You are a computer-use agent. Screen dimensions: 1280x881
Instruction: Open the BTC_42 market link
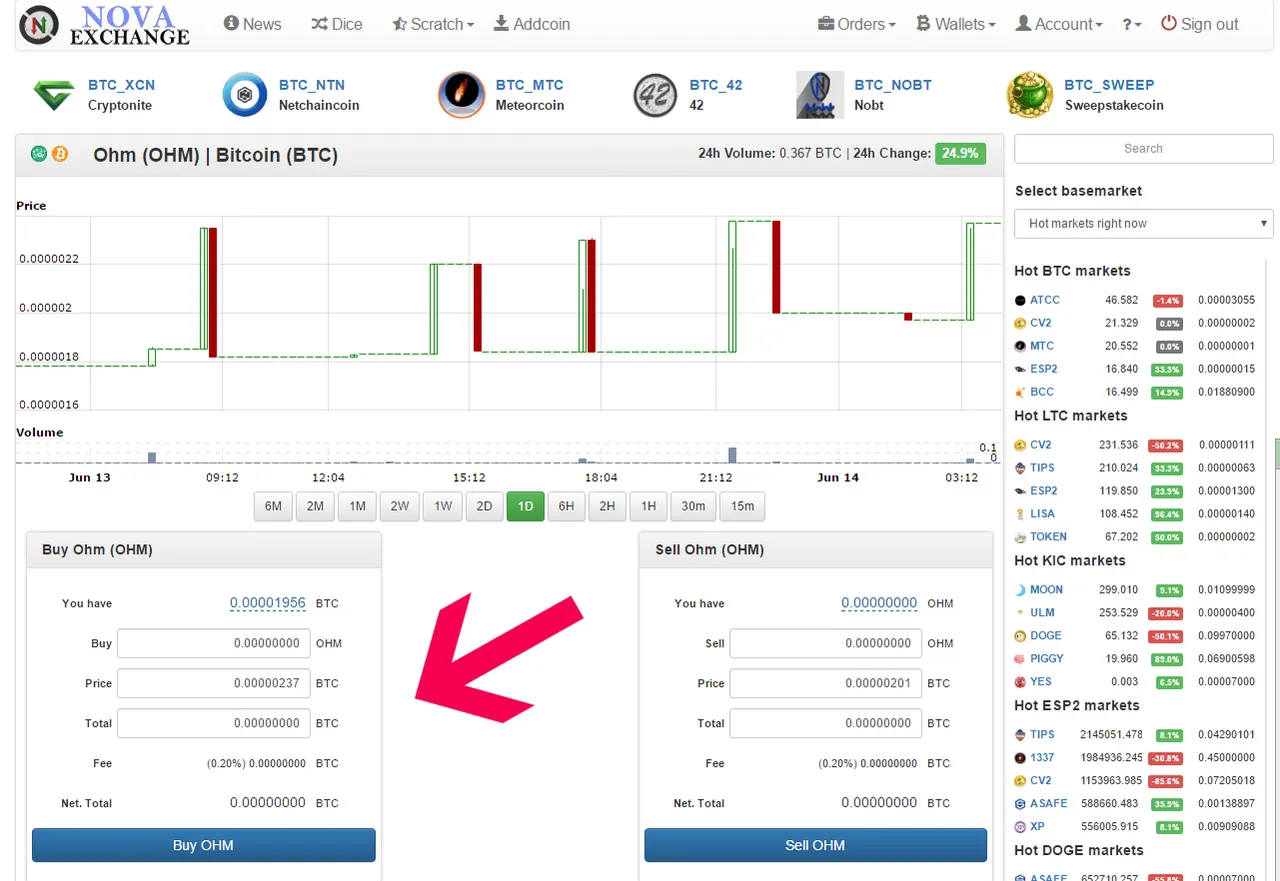pyautogui.click(x=716, y=85)
